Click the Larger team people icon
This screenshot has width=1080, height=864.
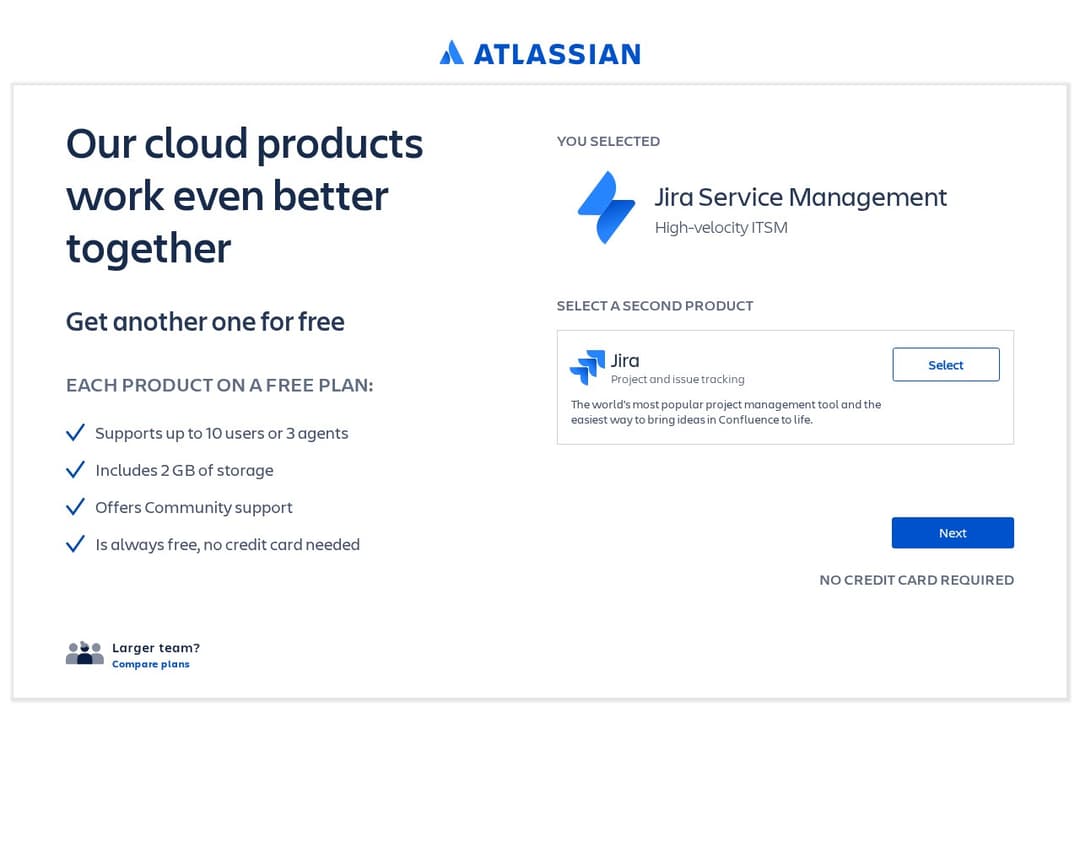85,653
